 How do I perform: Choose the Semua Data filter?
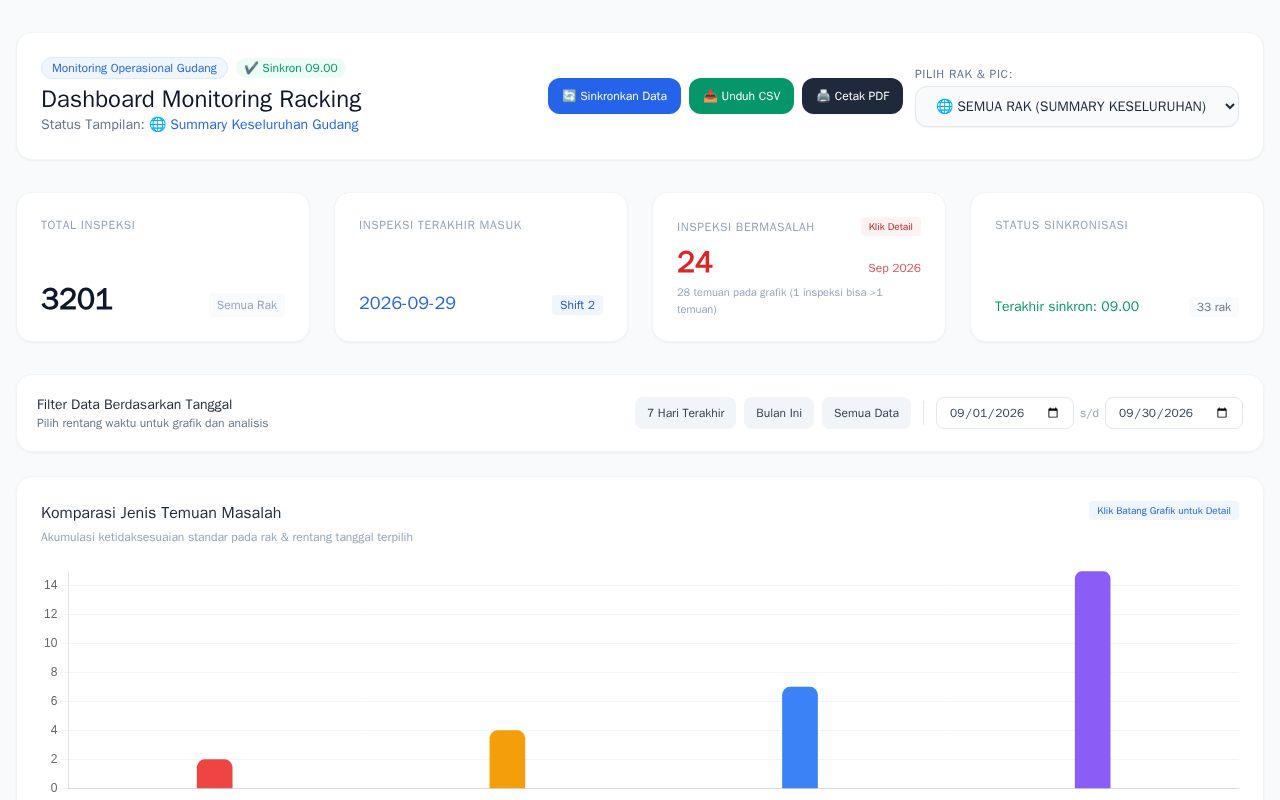[866, 413]
